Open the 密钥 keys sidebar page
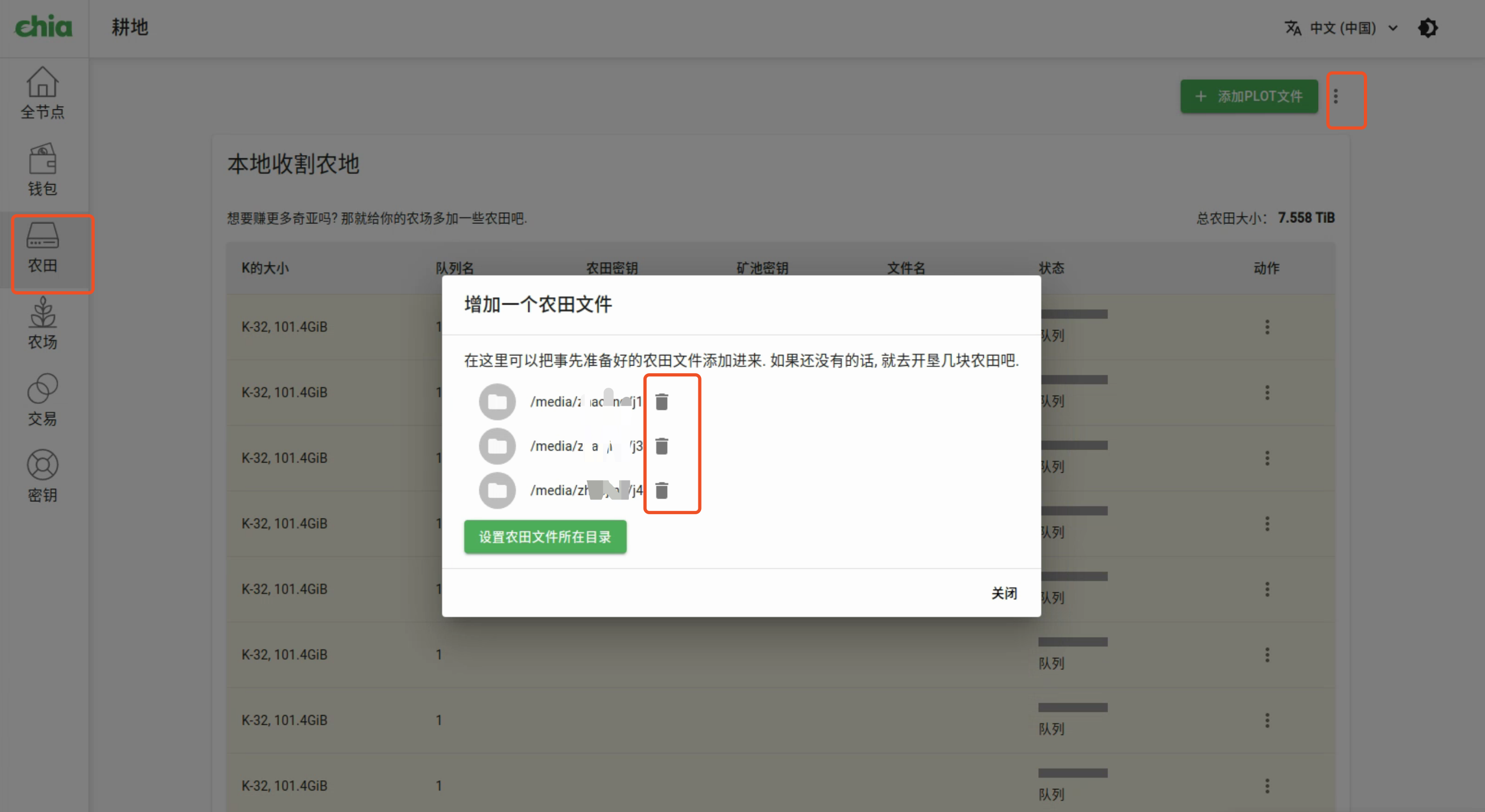This screenshot has height=812, width=1485. [x=43, y=477]
